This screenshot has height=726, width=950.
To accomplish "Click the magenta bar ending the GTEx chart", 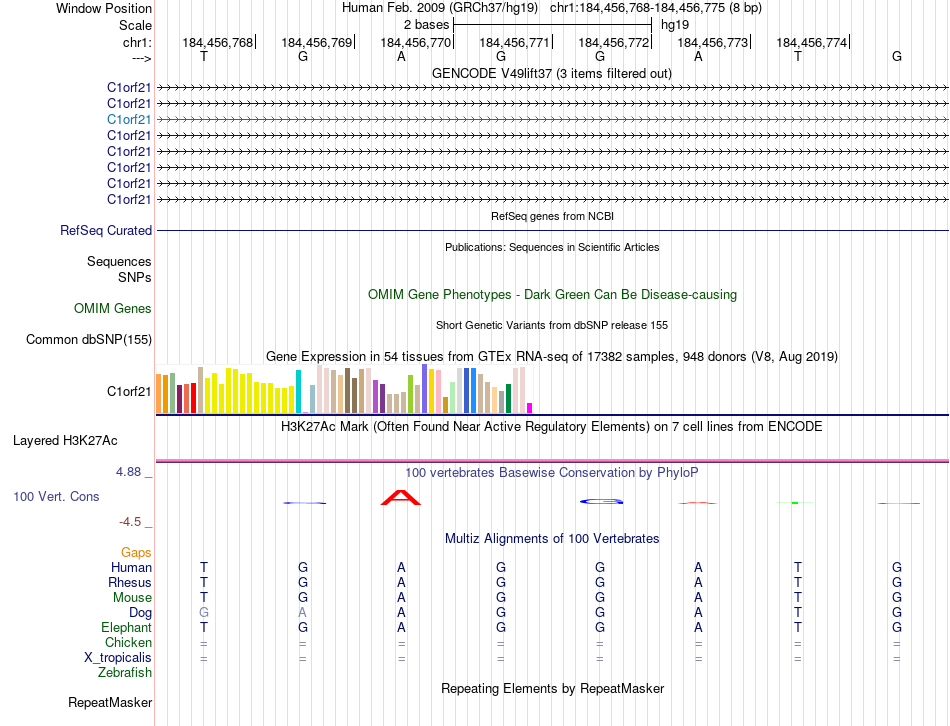I will point(530,407).
